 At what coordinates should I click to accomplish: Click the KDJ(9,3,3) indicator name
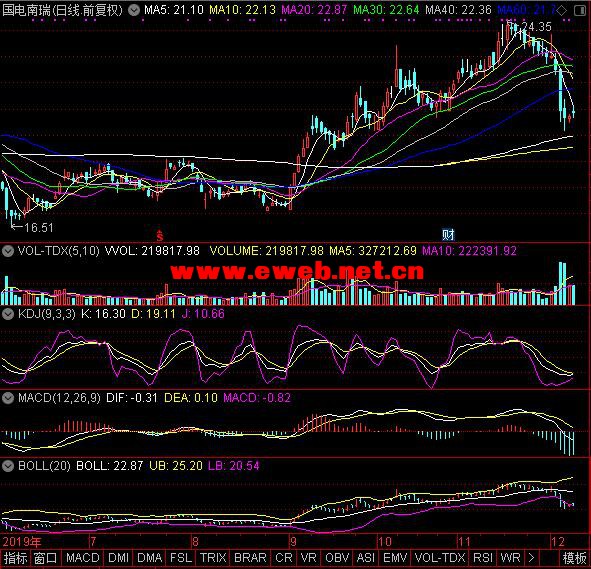[x=47, y=314]
